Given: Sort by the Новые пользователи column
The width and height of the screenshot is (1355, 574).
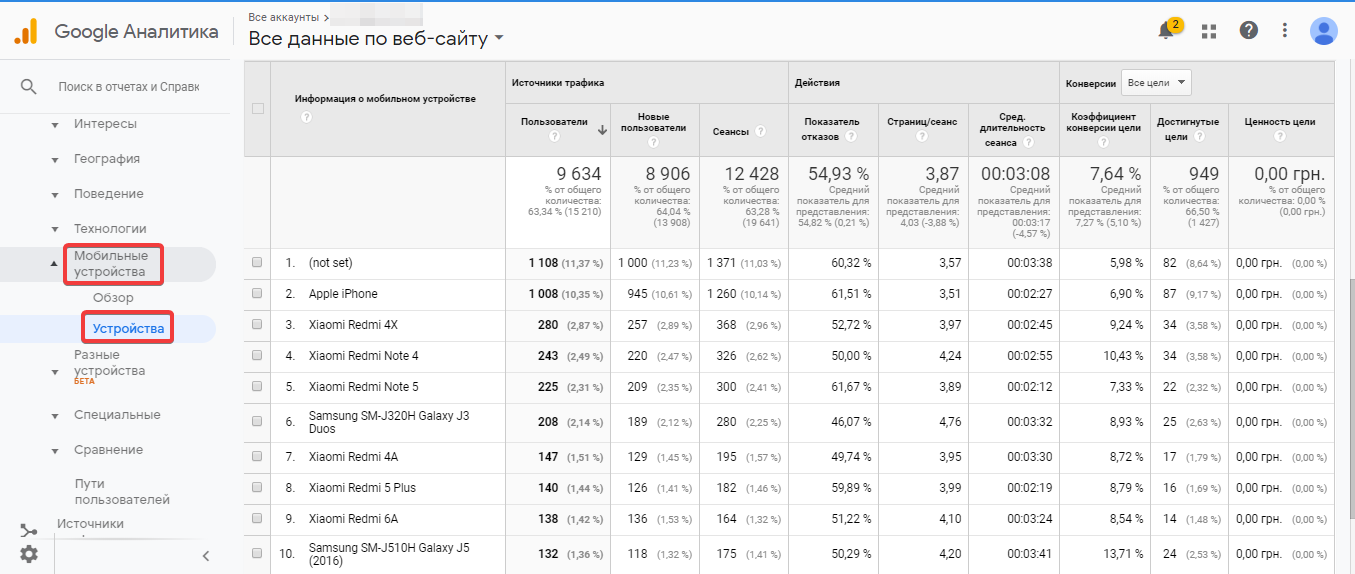Looking at the screenshot, I should tap(653, 122).
